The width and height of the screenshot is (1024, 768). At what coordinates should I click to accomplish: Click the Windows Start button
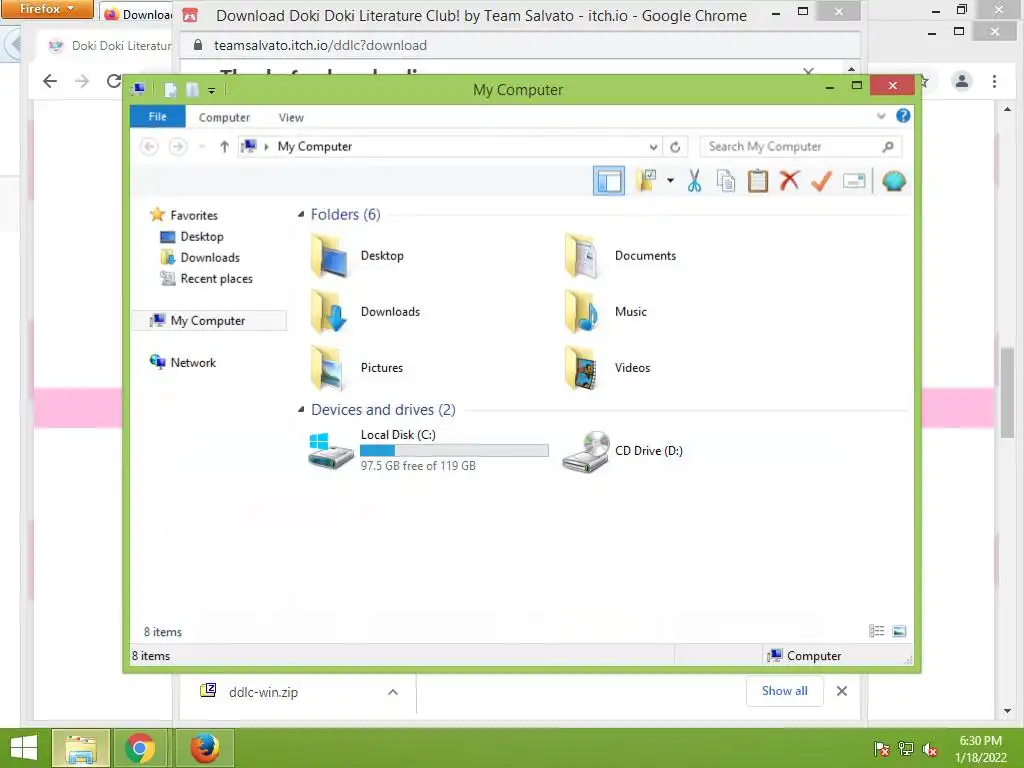point(24,748)
